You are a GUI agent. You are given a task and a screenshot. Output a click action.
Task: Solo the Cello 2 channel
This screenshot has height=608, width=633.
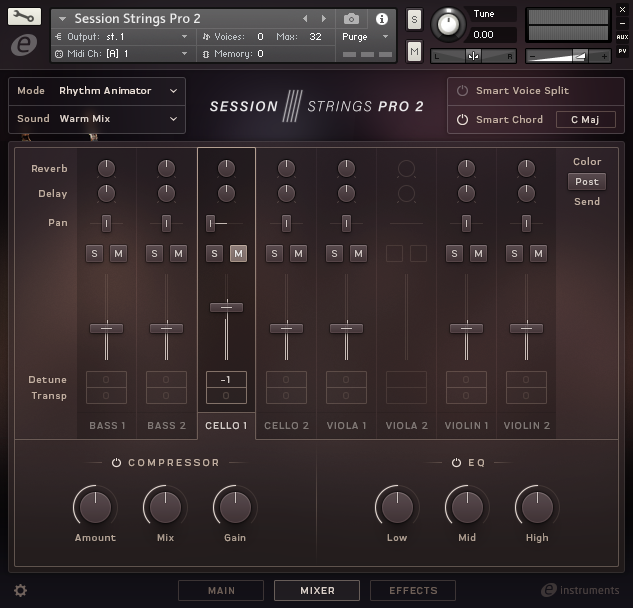275,254
